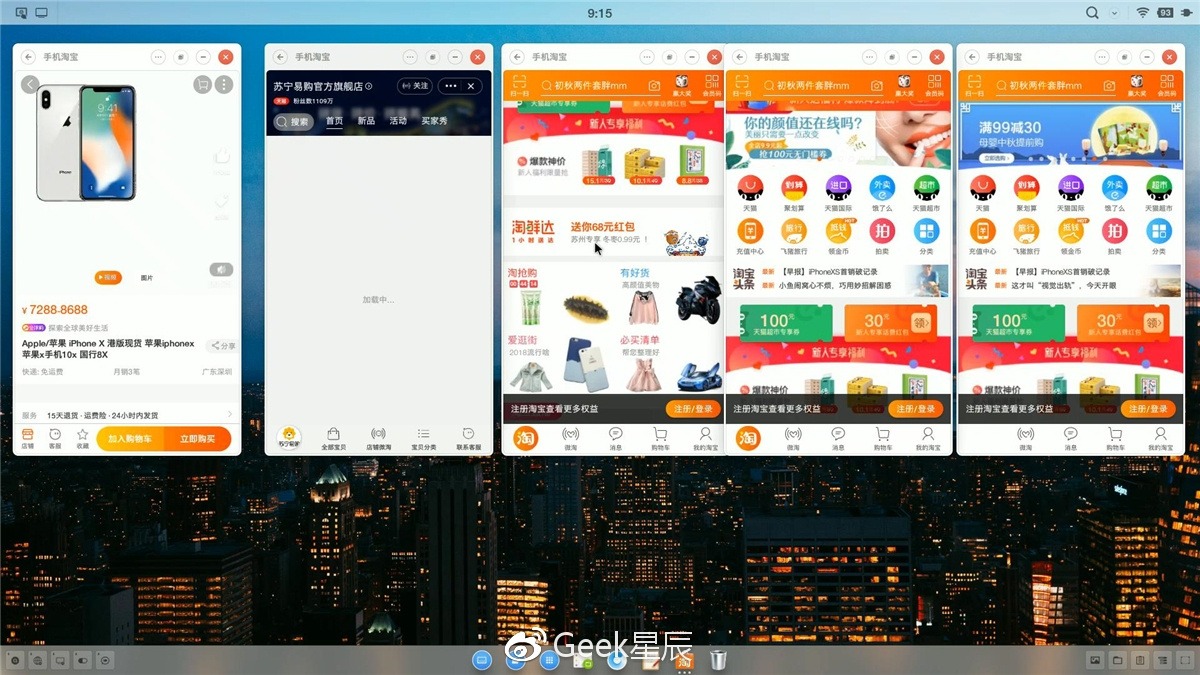Open 饿了么 icon in 颜值 banner Taobao window

pos(882,192)
